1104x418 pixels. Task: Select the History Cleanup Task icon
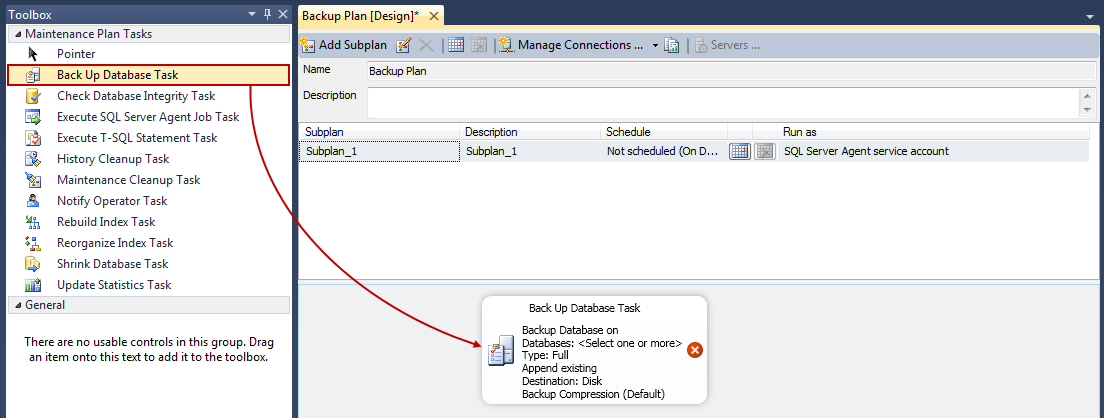pos(32,159)
